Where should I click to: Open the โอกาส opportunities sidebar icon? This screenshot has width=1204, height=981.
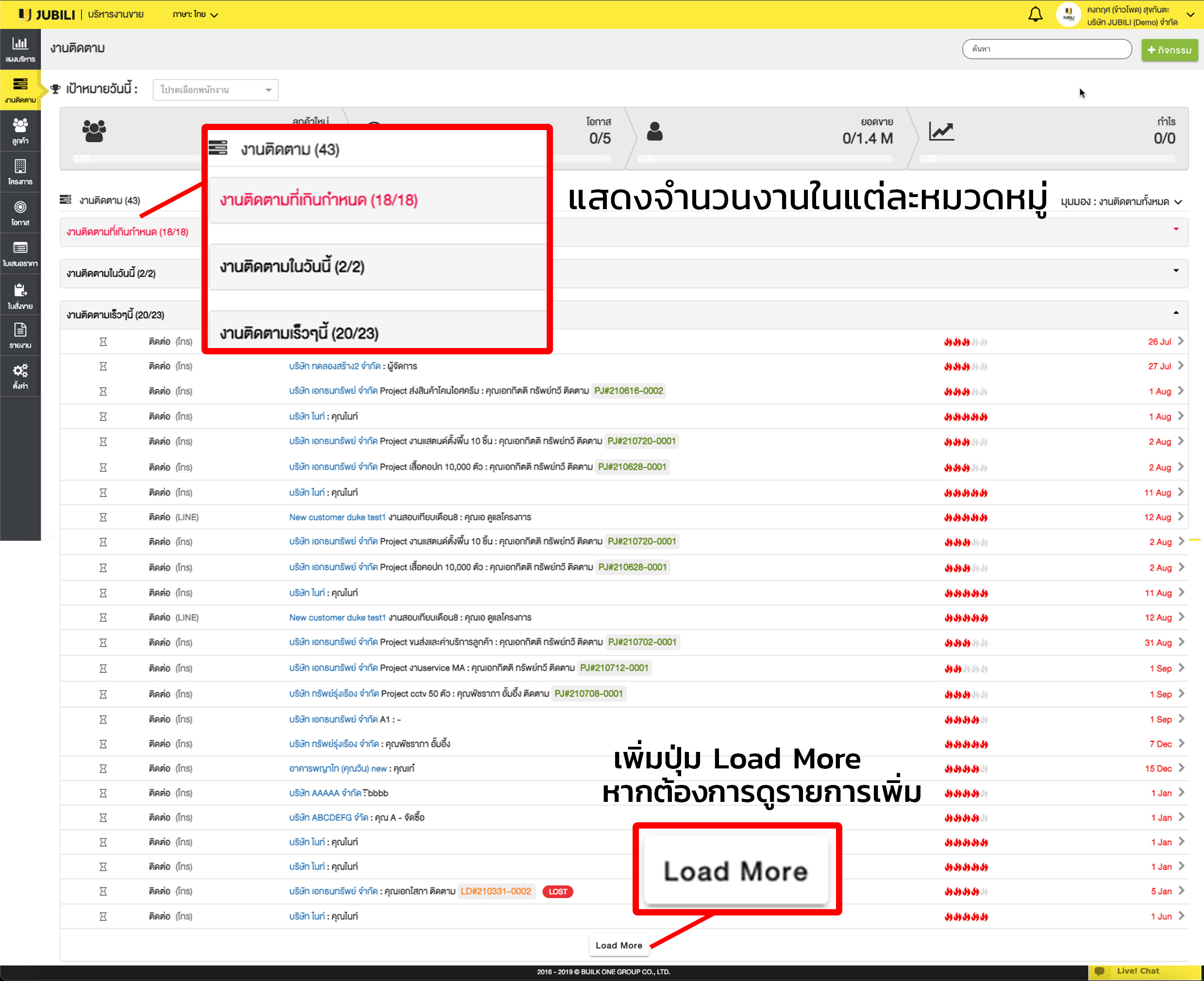point(20,213)
